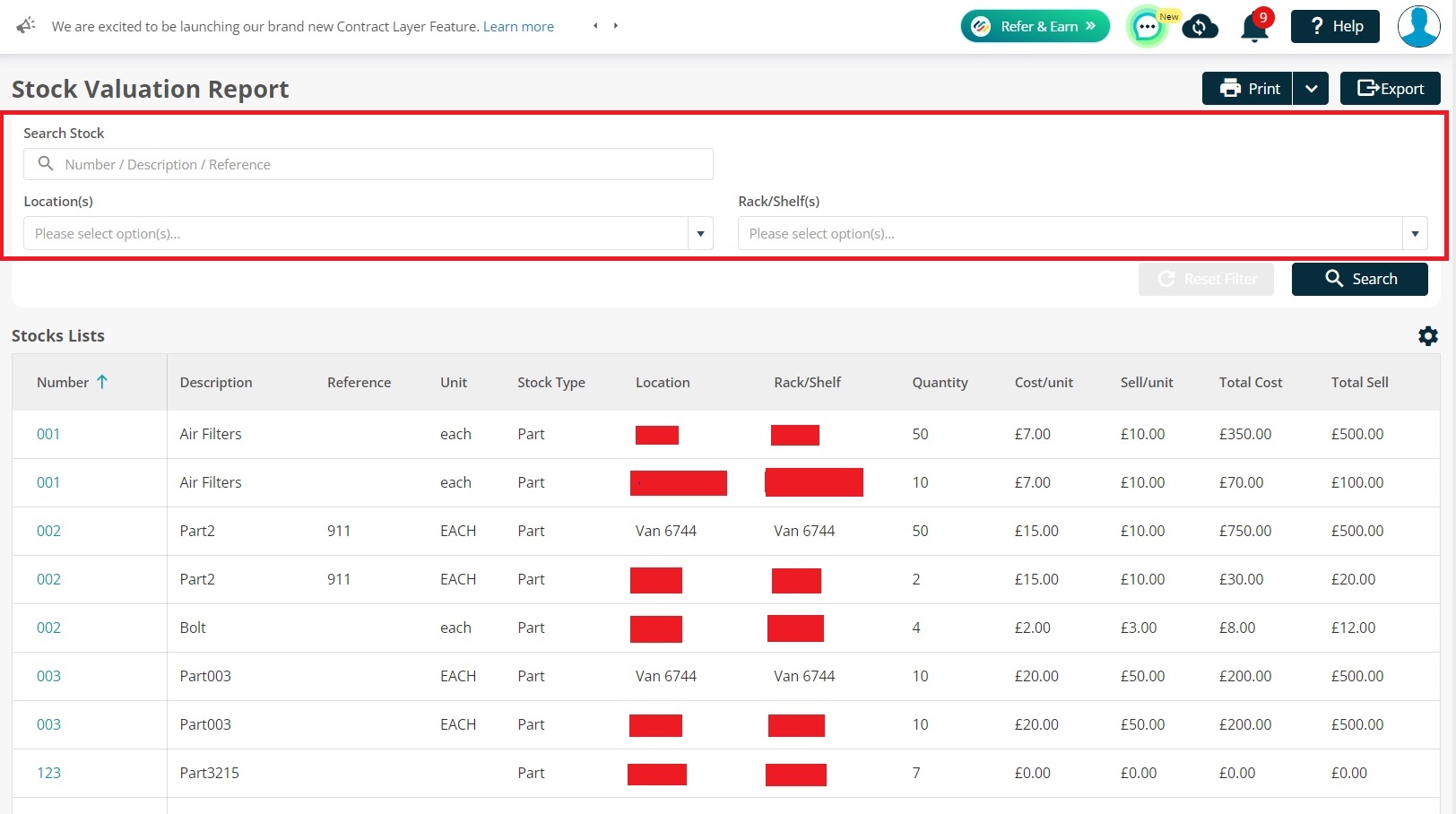Sort by Description column header

pos(216,382)
